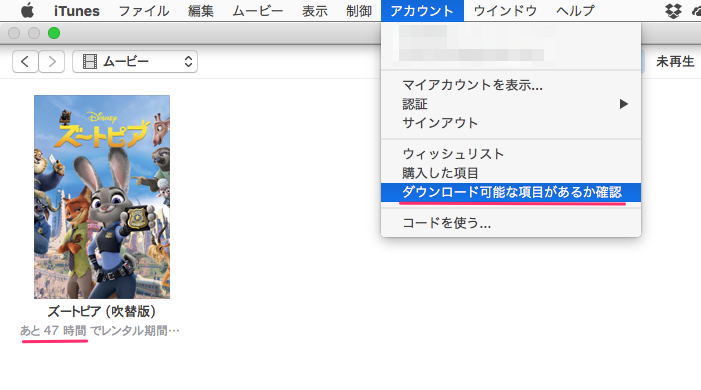701x390 pixels.
Task: Open the ズートピア movie poster
Action: click(x=102, y=197)
